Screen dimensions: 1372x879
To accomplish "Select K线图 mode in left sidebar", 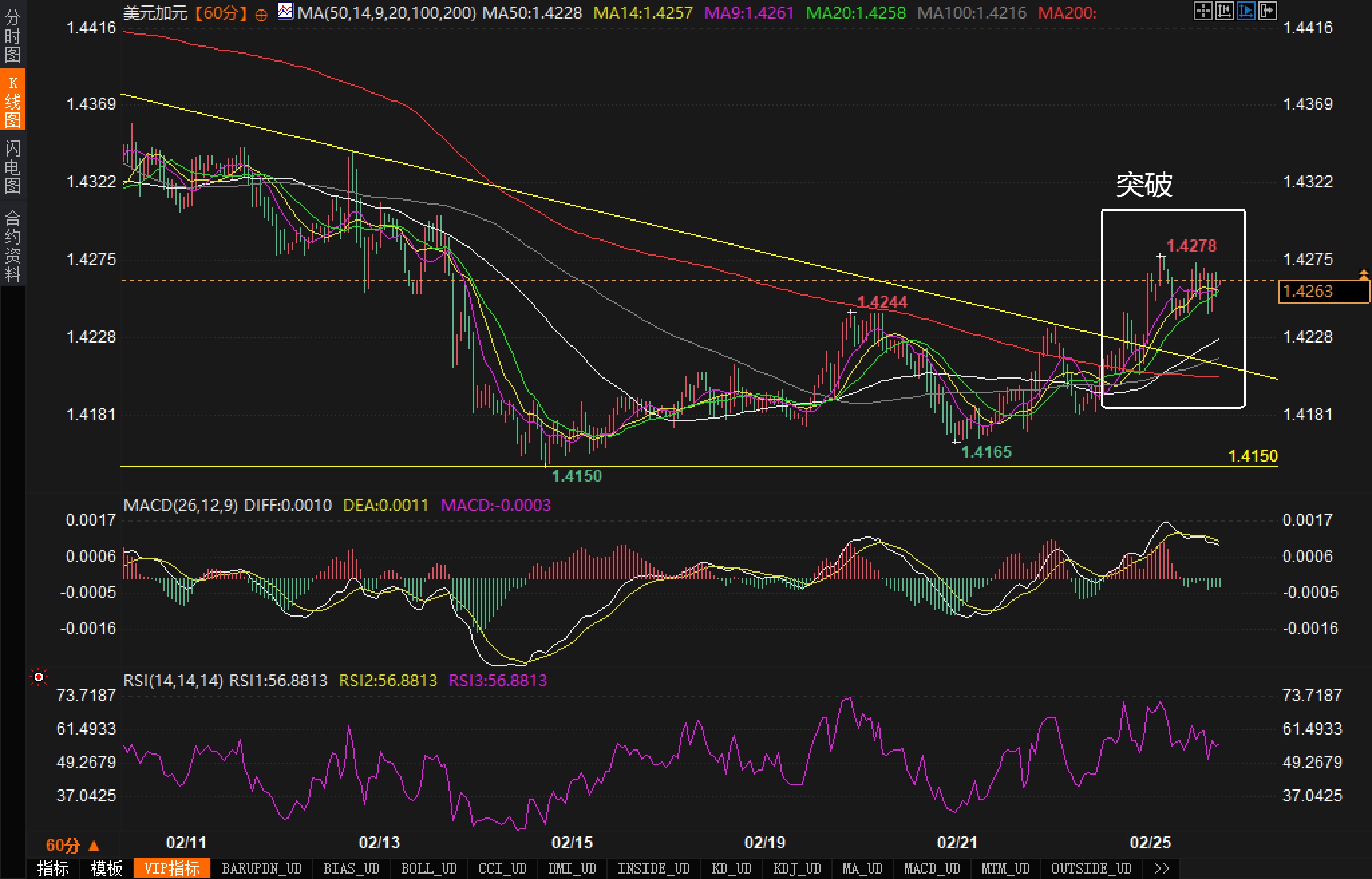I will click(13, 100).
